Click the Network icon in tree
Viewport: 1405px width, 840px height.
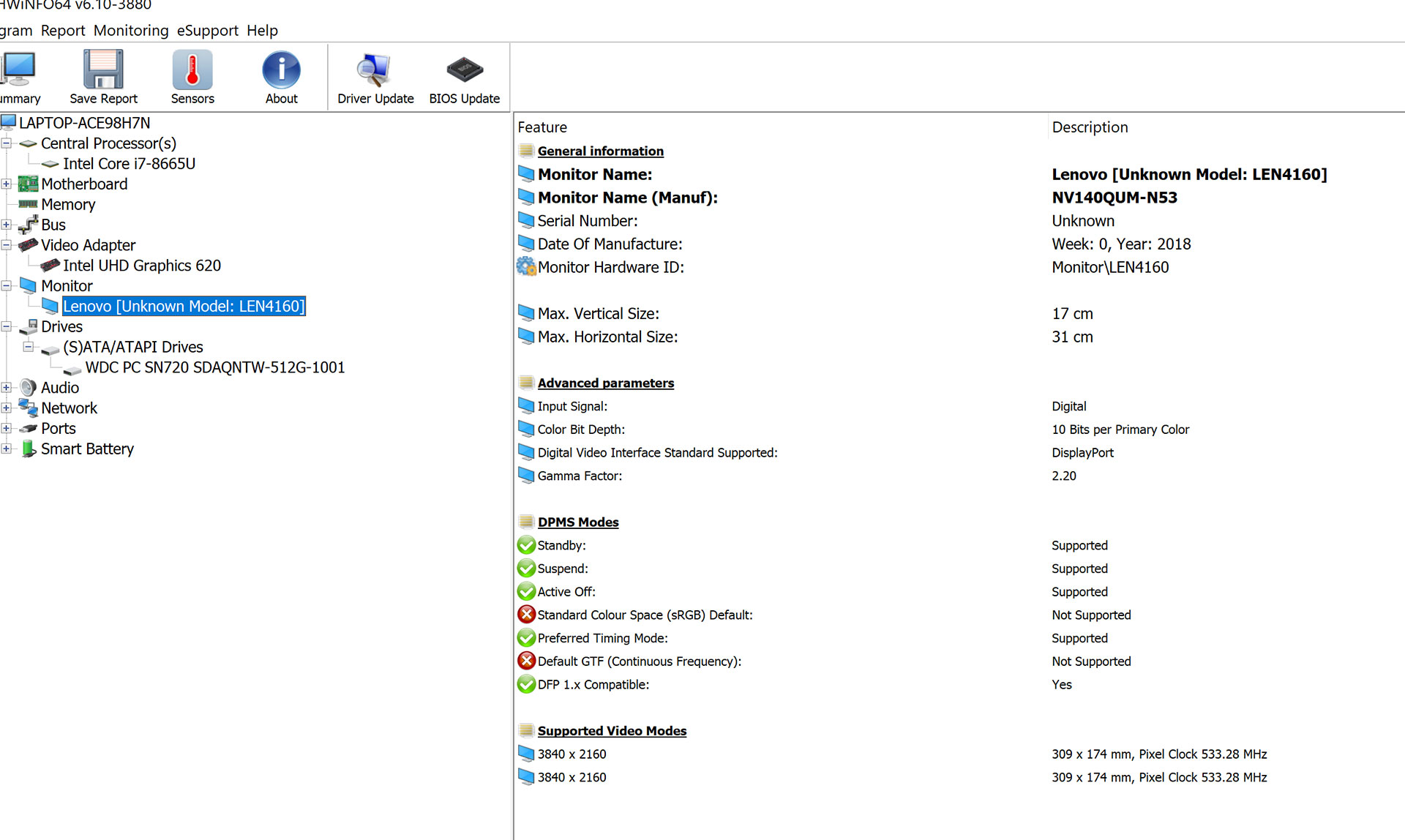pyautogui.click(x=28, y=408)
